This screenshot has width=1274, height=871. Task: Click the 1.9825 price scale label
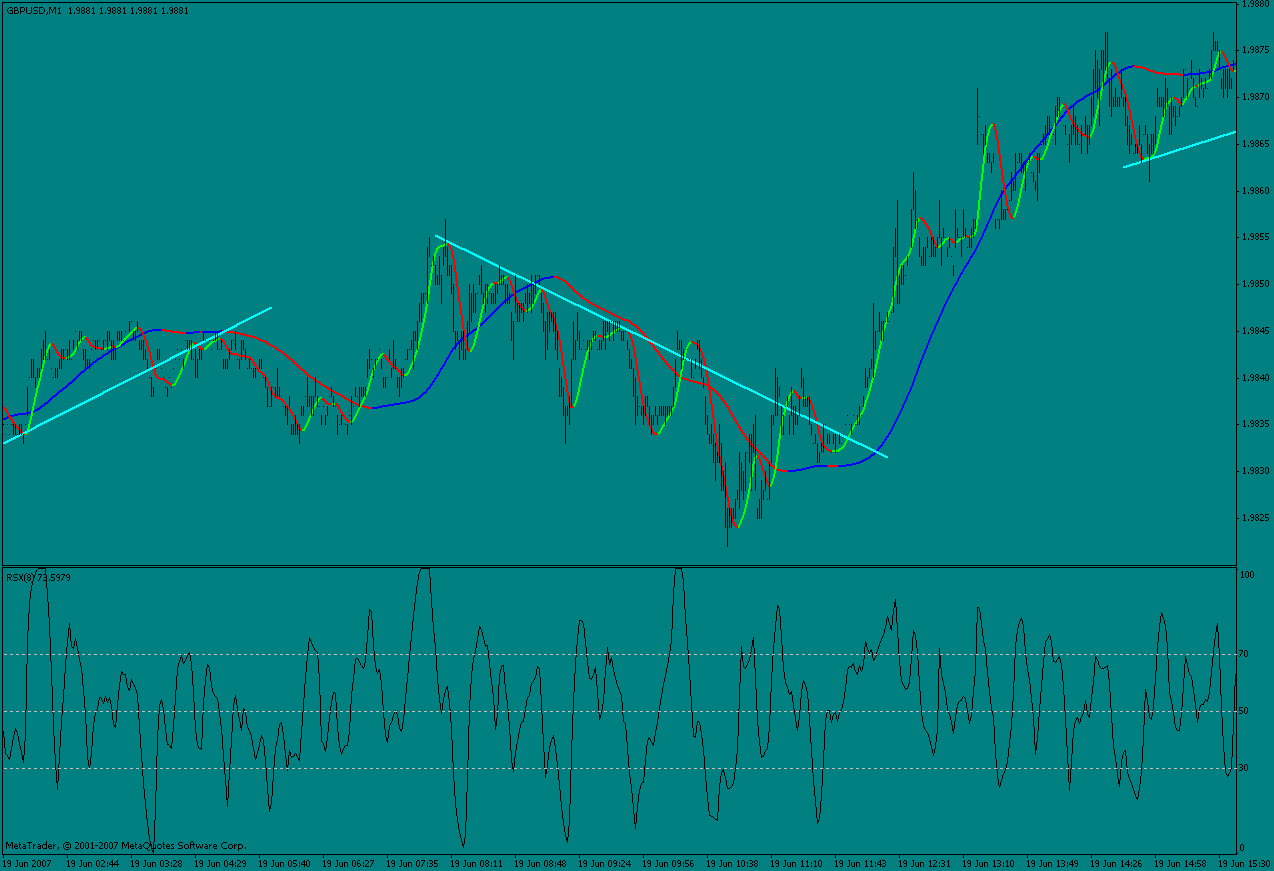coord(1256,518)
